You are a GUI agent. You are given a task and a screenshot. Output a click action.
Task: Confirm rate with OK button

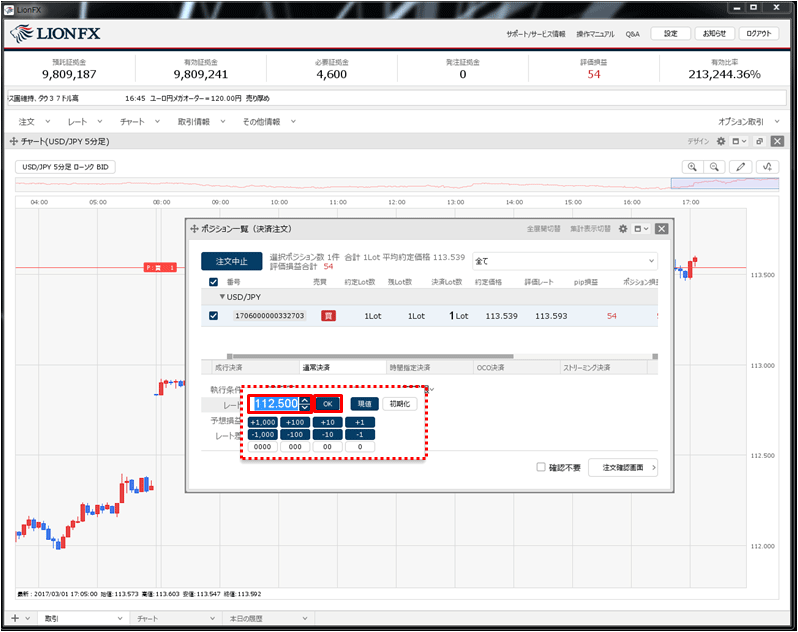pyautogui.click(x=328, y=404)
